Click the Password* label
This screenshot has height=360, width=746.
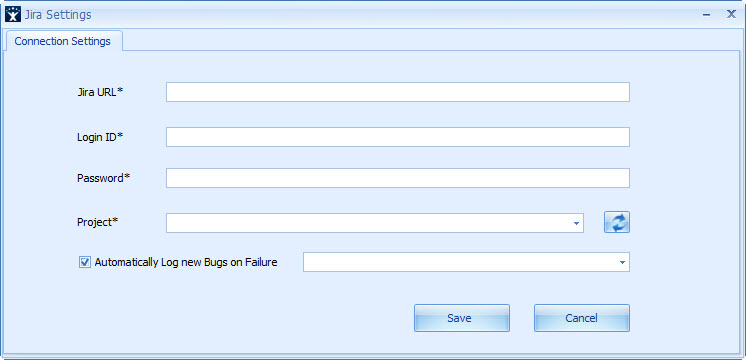tap(103, 178)
